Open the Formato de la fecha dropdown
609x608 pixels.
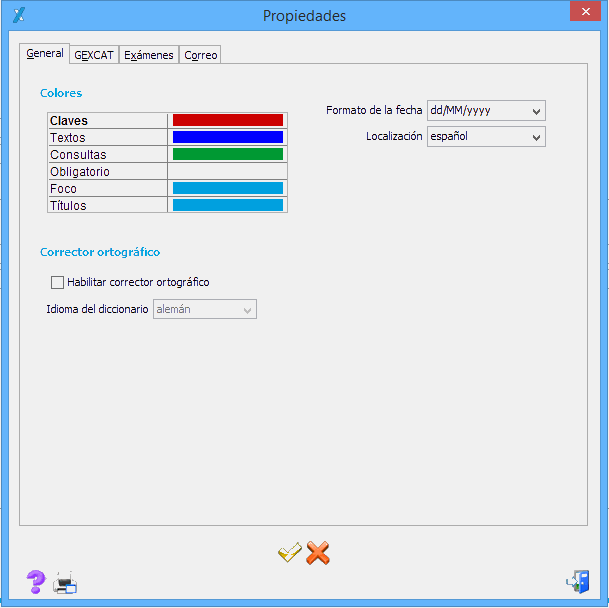tap(485, 110)
